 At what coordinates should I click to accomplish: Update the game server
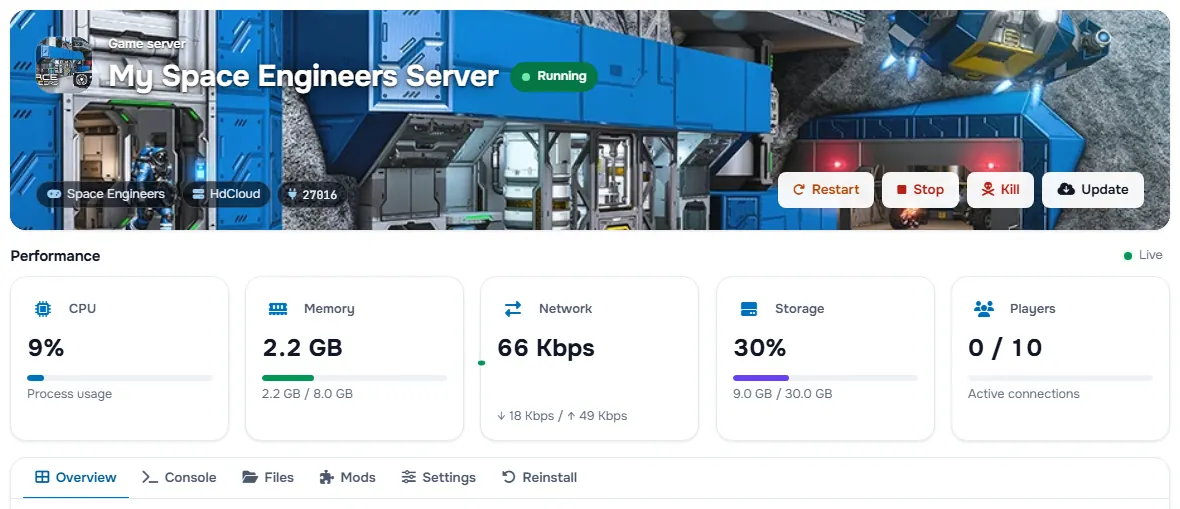(x=1093, y=190)
